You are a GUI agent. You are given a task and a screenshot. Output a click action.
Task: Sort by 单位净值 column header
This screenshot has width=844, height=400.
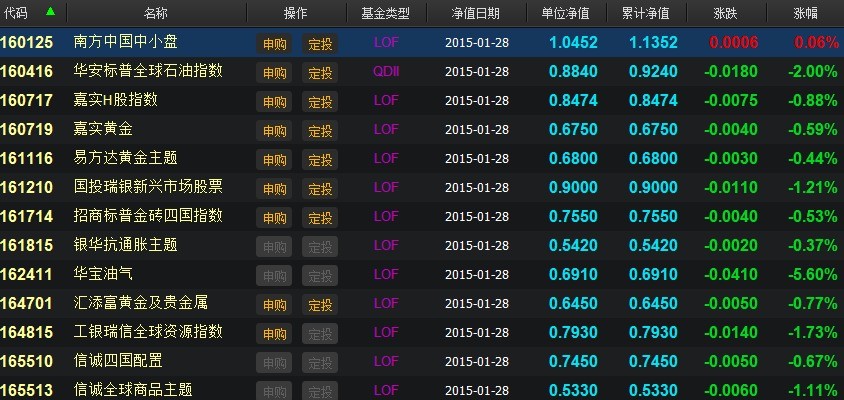click(566, 13)
